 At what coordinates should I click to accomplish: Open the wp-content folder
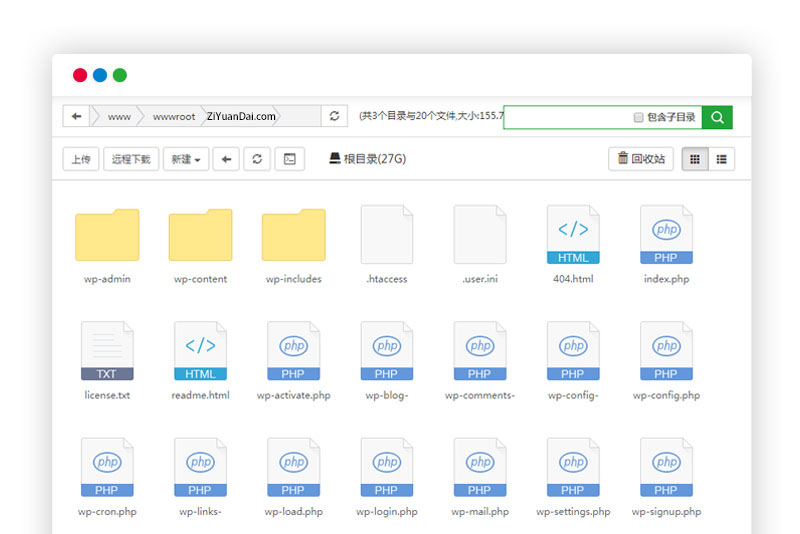click(201, 235)
